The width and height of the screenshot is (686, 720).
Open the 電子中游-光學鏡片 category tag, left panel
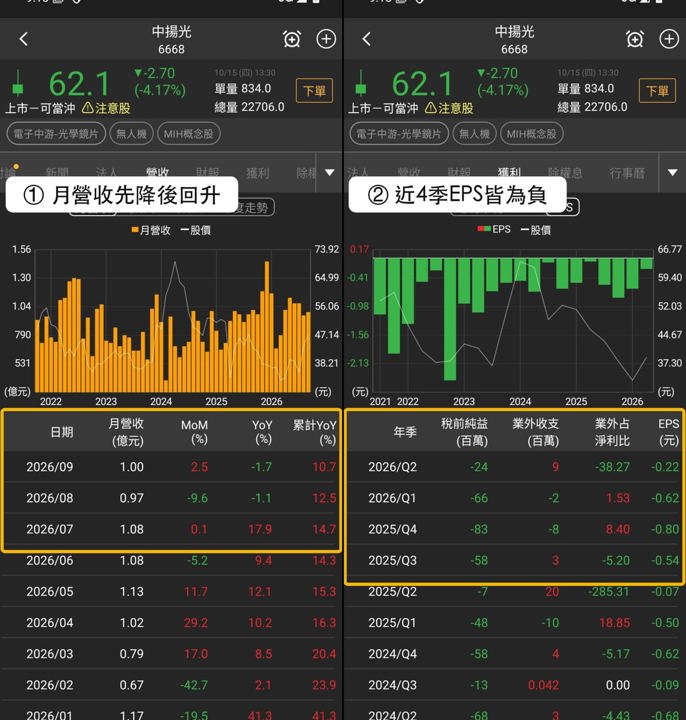[x=56, y=134]
